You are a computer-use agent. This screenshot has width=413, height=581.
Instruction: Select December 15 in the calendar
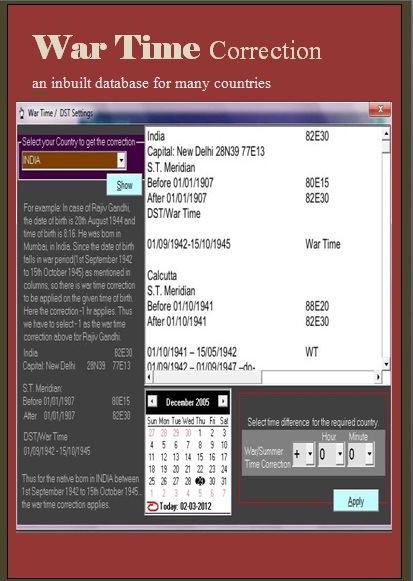200,457
